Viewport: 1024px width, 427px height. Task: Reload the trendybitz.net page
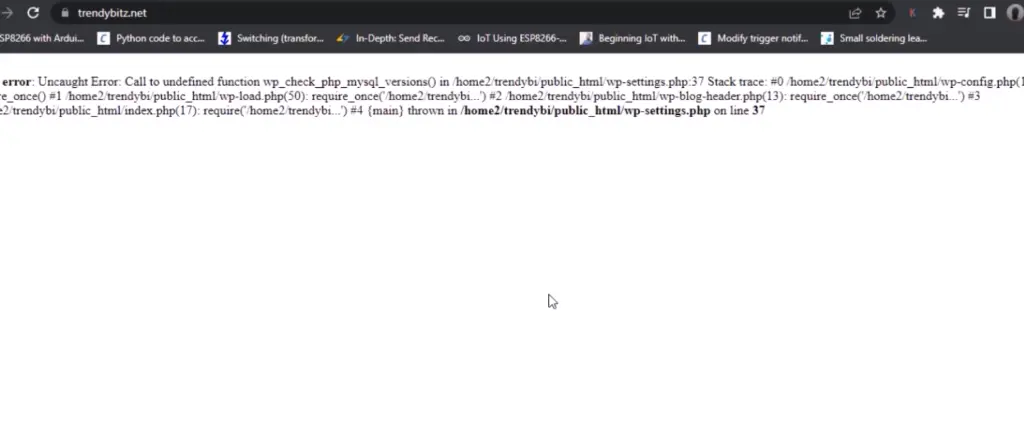pos(33,12)
